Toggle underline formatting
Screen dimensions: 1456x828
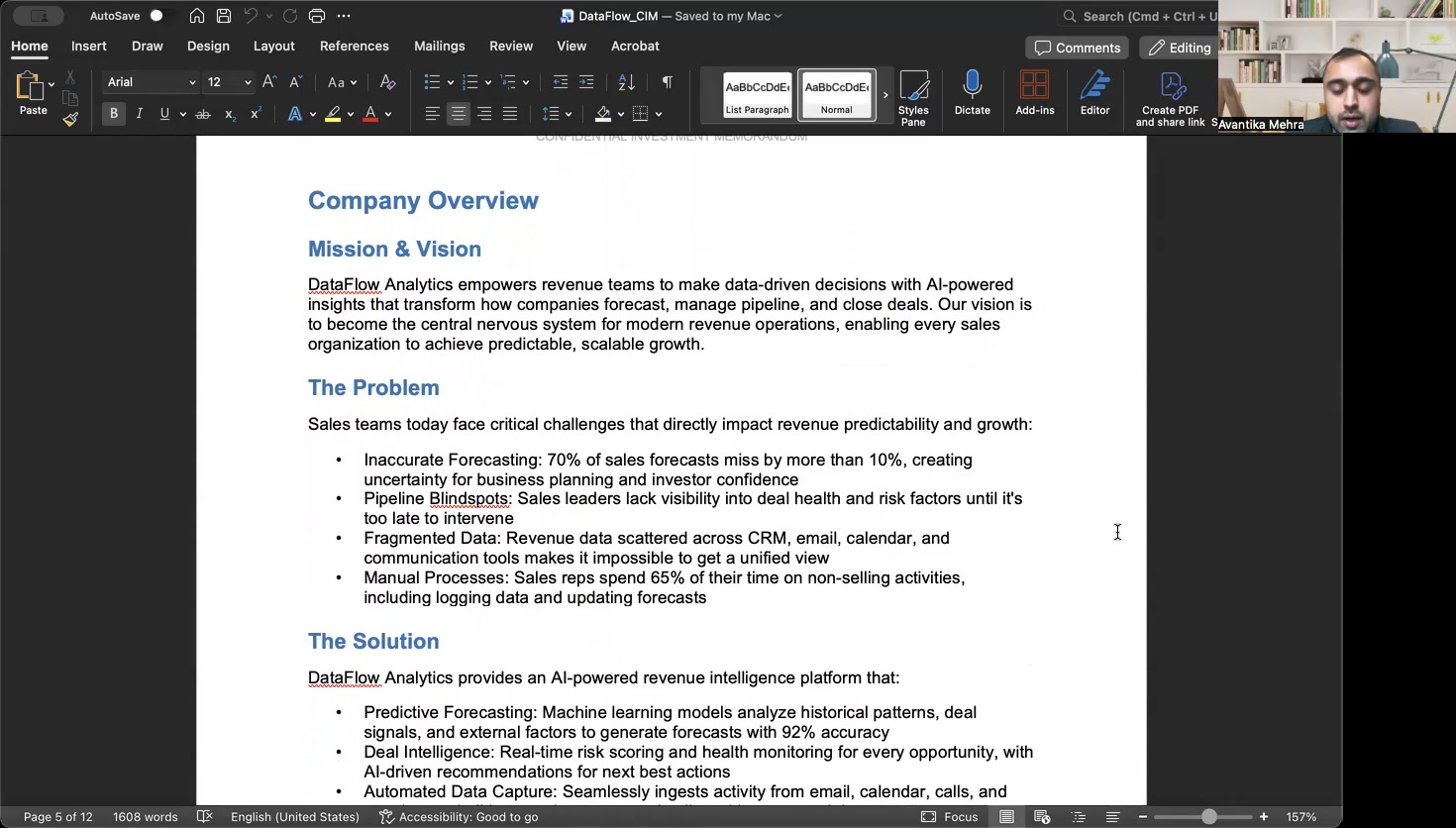click(165, 114)
